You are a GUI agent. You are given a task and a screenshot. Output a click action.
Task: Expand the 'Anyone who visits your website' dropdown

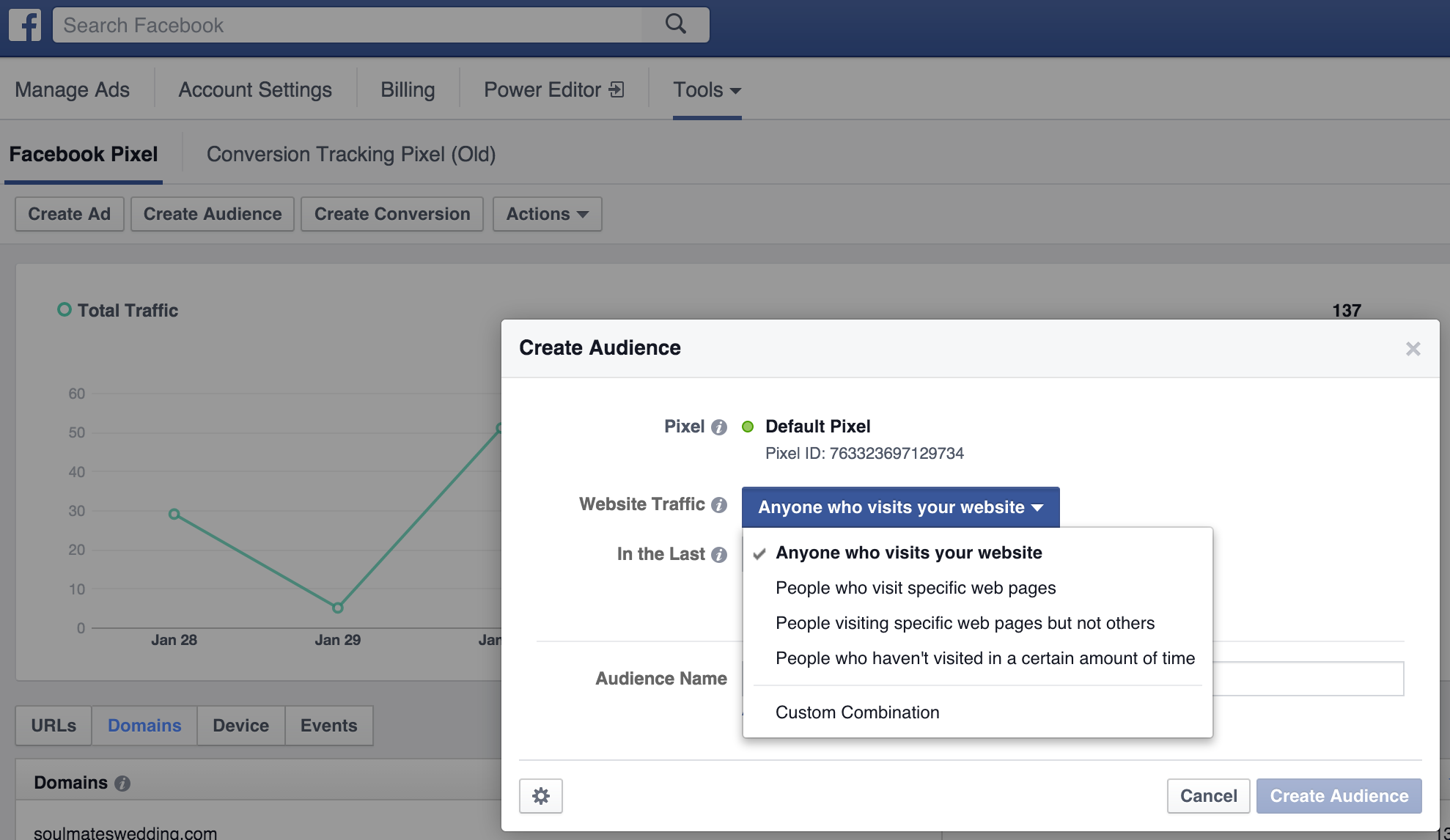[900, 506]
